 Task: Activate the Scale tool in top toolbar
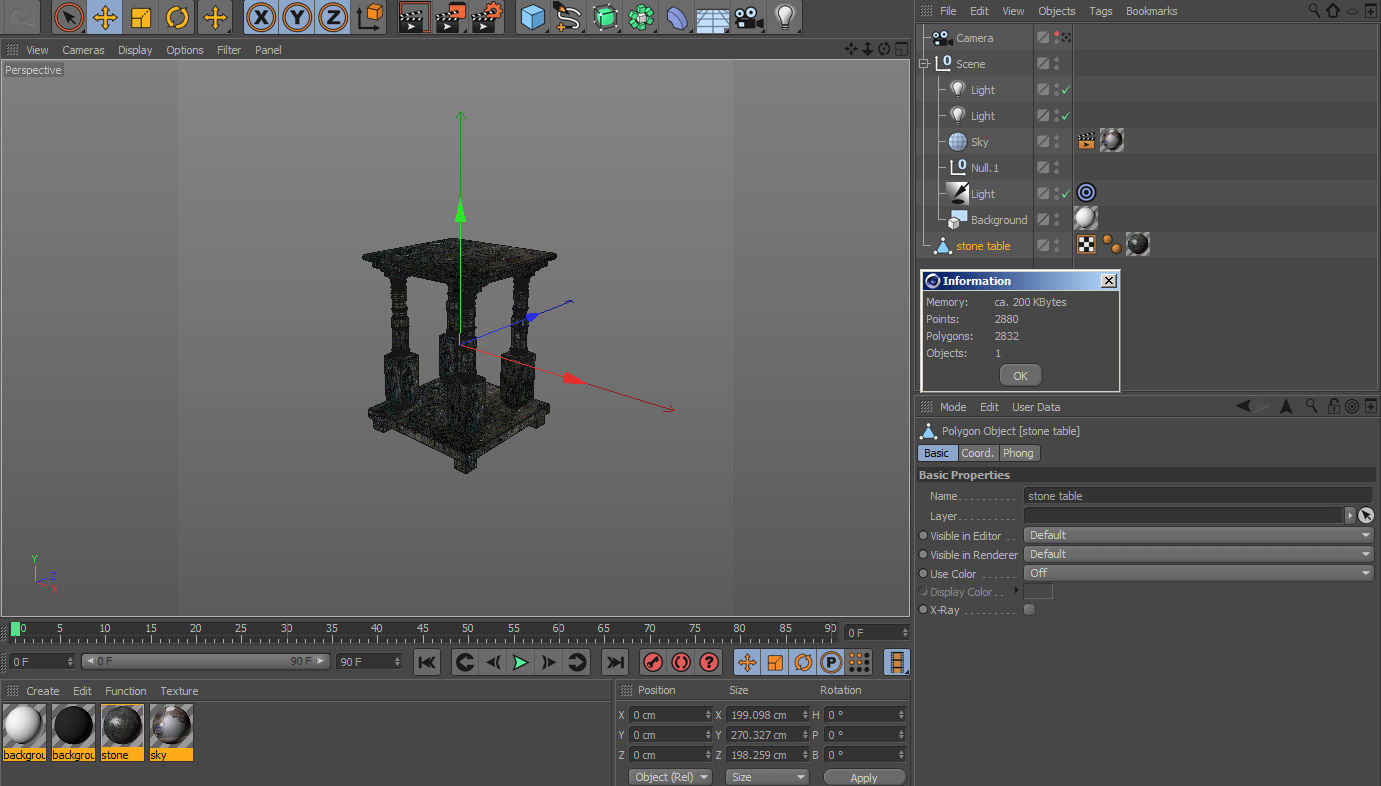click(141, 17)
